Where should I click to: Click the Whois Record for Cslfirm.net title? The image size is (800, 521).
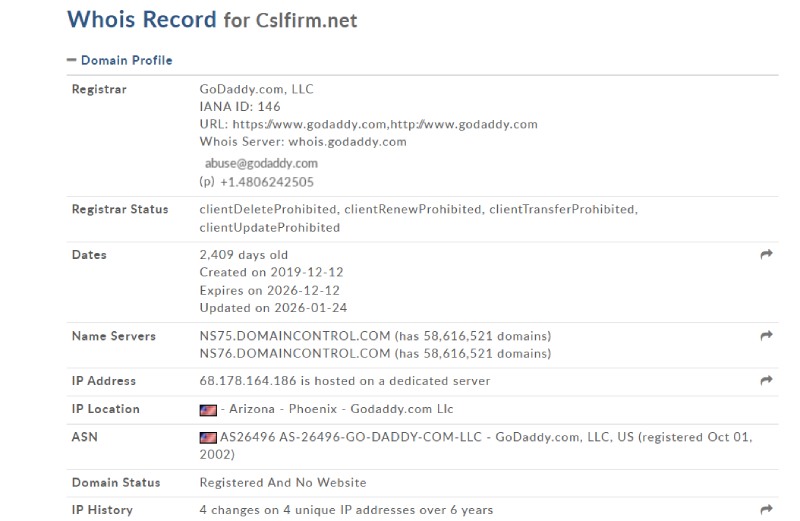point(212,20)
